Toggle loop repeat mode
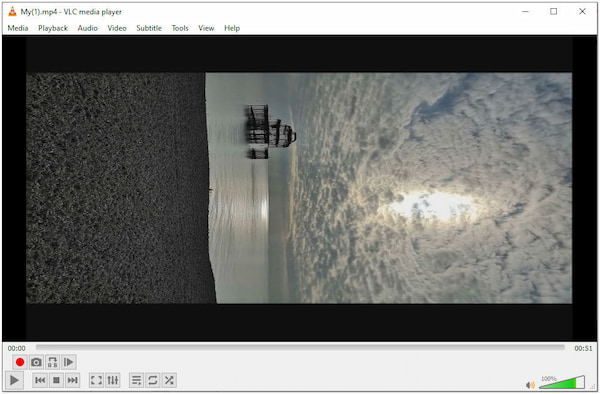This screenshot has width=600, height=394. pos(153,380)
